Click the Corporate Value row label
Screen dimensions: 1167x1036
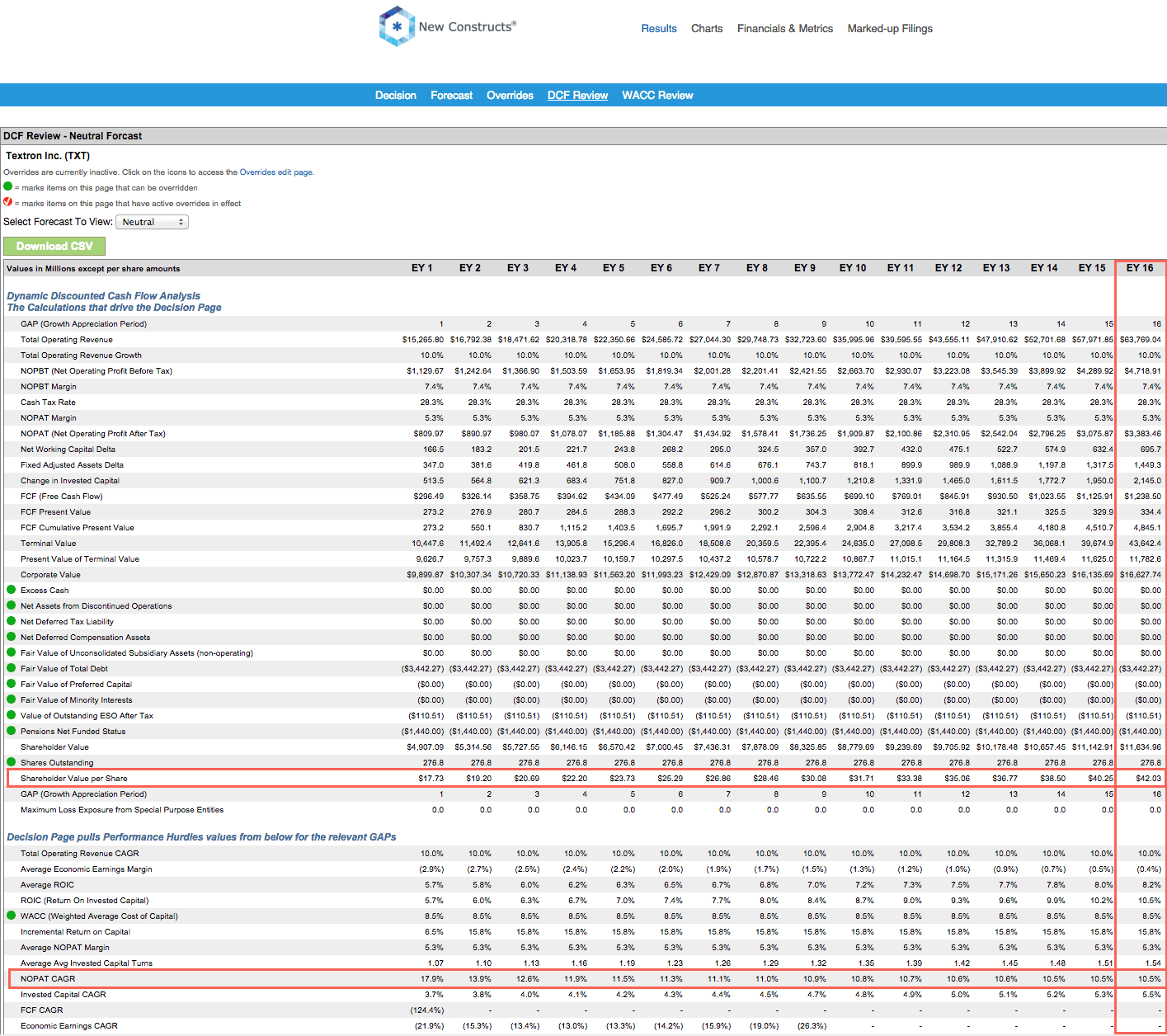[50, 574]
